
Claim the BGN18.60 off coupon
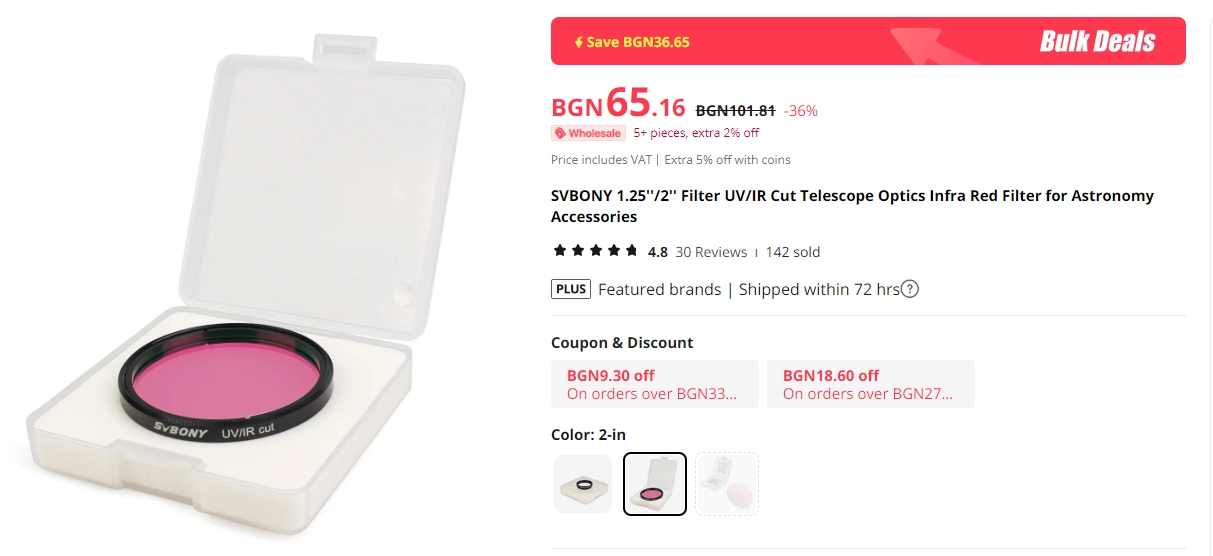870,384
